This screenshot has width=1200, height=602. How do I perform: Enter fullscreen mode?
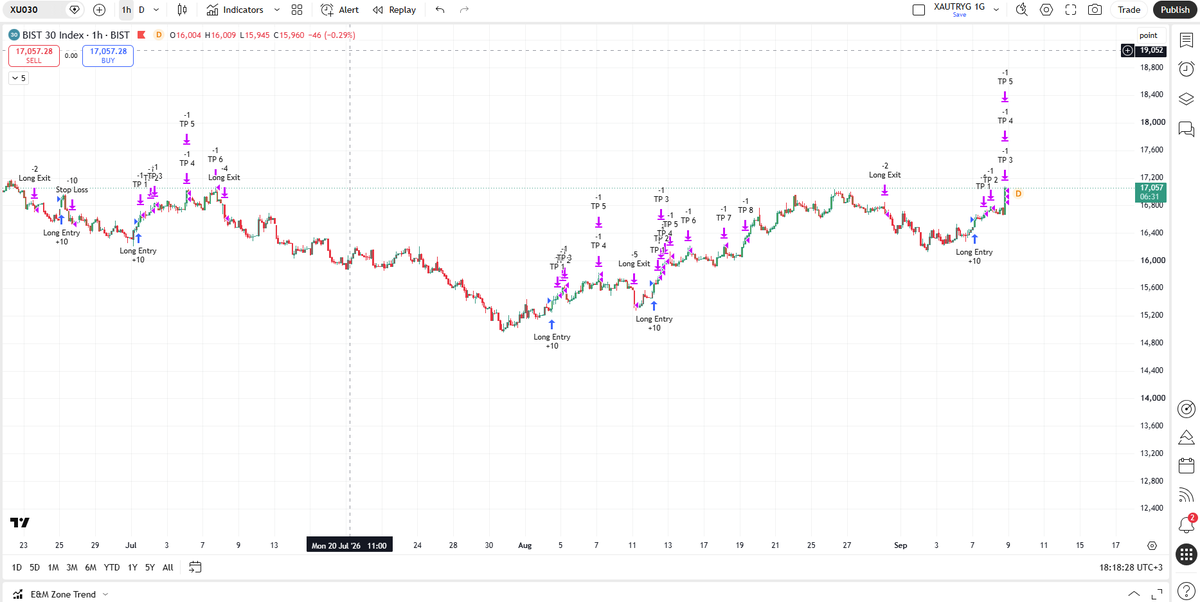[x=1070, y=10]
